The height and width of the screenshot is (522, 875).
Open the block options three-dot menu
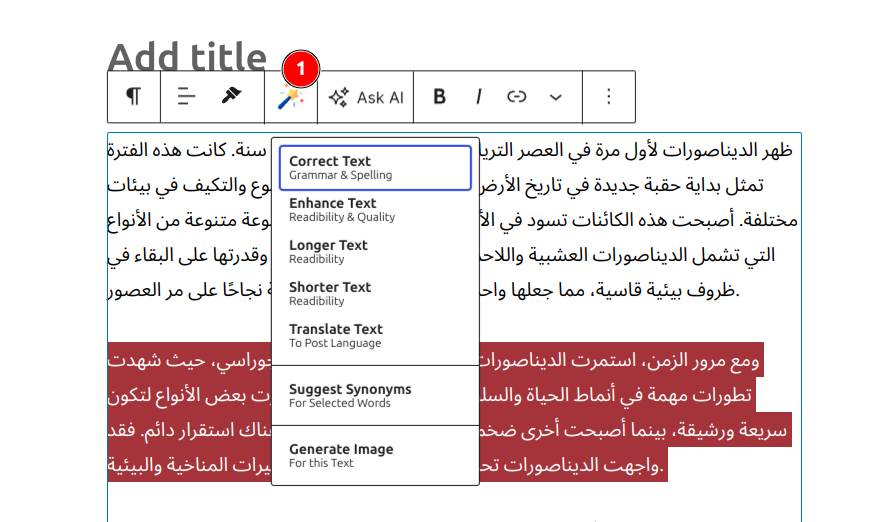(609, 97)
